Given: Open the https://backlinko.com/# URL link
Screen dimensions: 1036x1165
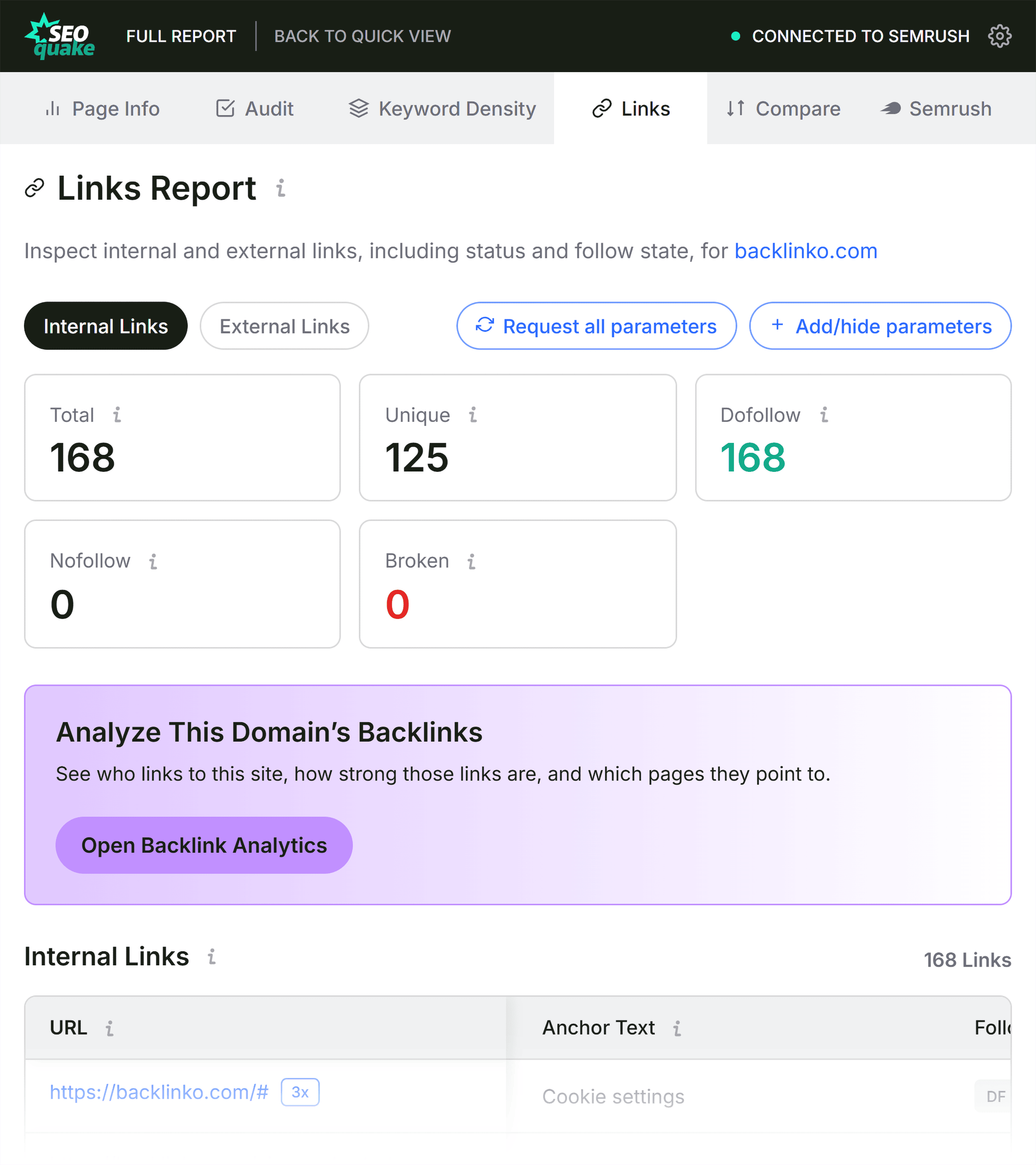Looking at the screenshot, I should 159,1092.
